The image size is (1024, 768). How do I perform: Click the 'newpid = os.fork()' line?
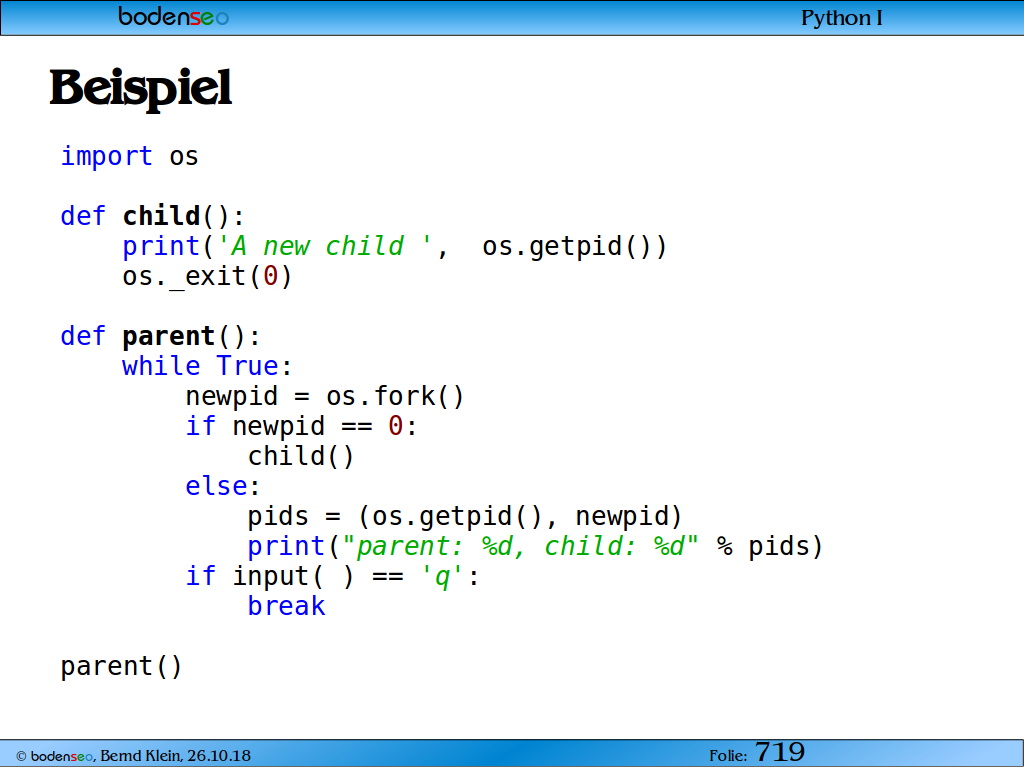pyautogui.click(x=325, y=396)
